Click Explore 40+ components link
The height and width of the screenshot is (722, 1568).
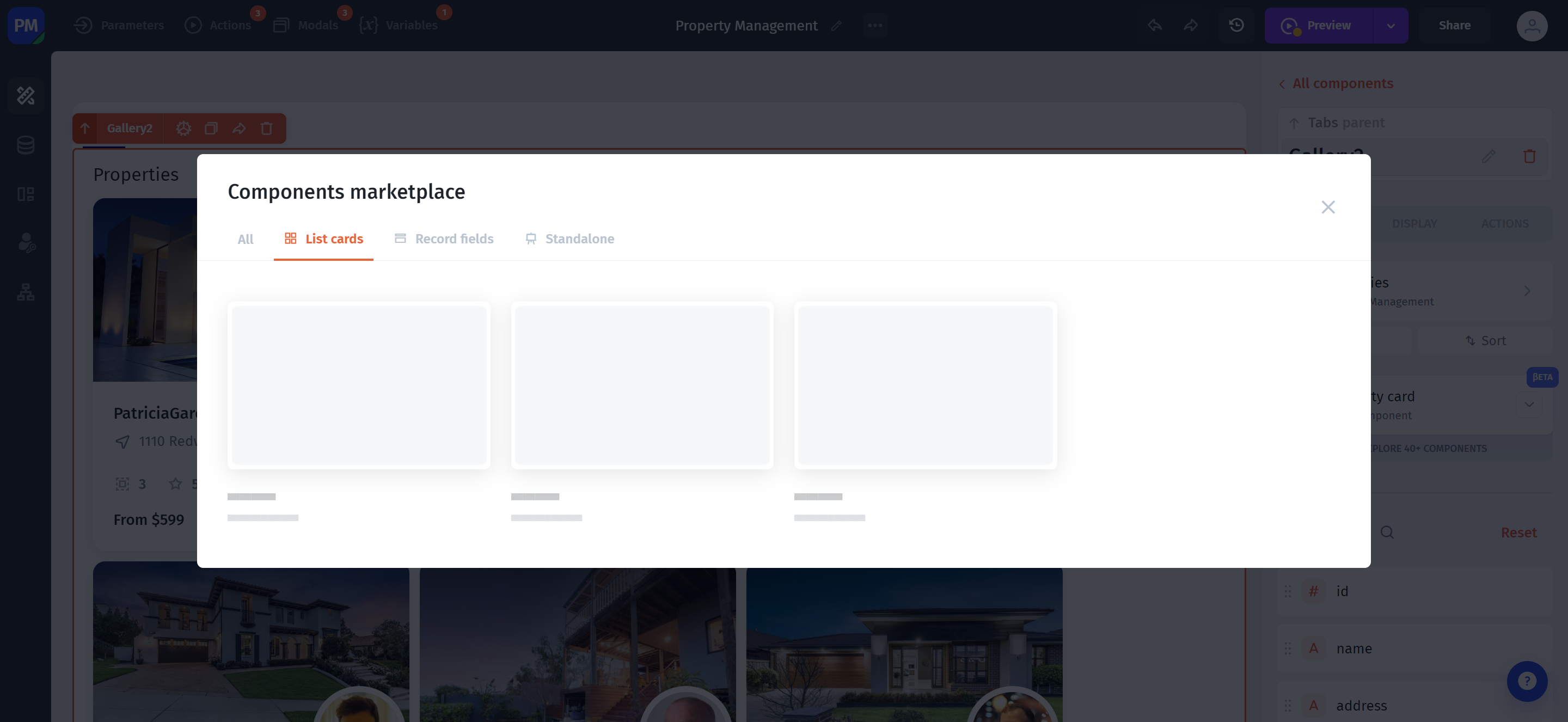[x=1428, y=449]
